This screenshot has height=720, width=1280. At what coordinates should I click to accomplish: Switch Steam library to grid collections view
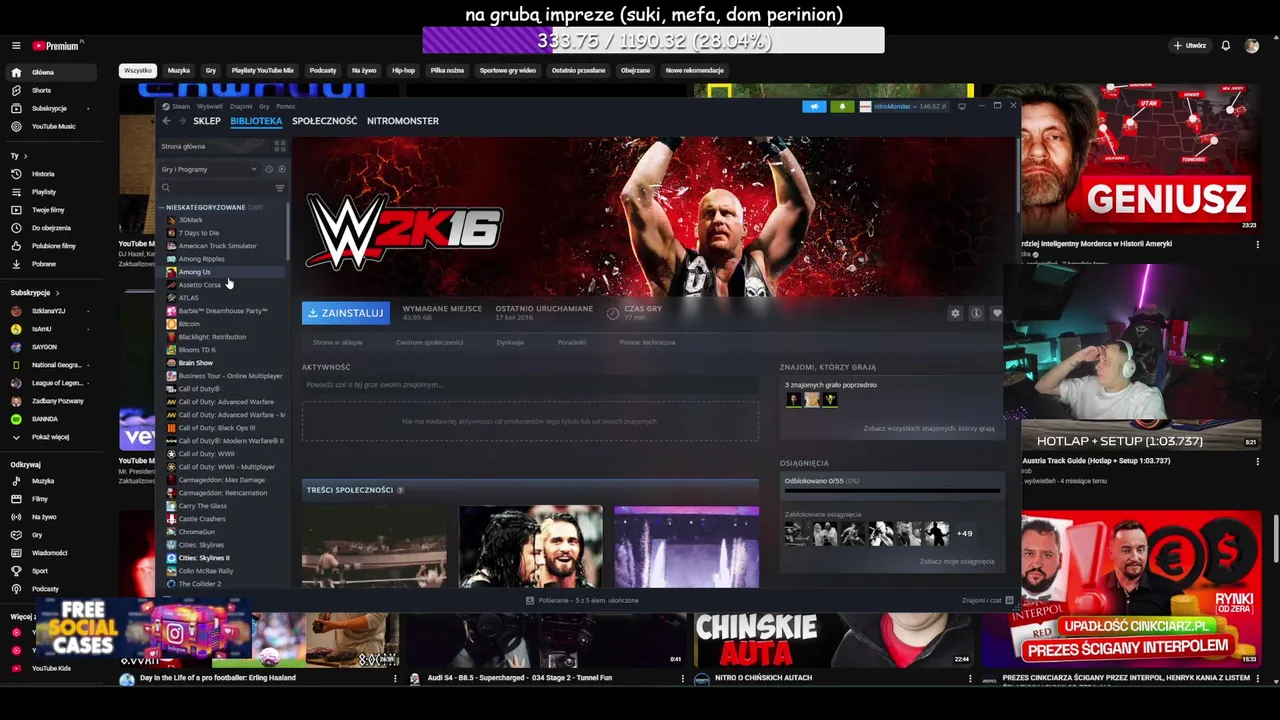[280, 146]
